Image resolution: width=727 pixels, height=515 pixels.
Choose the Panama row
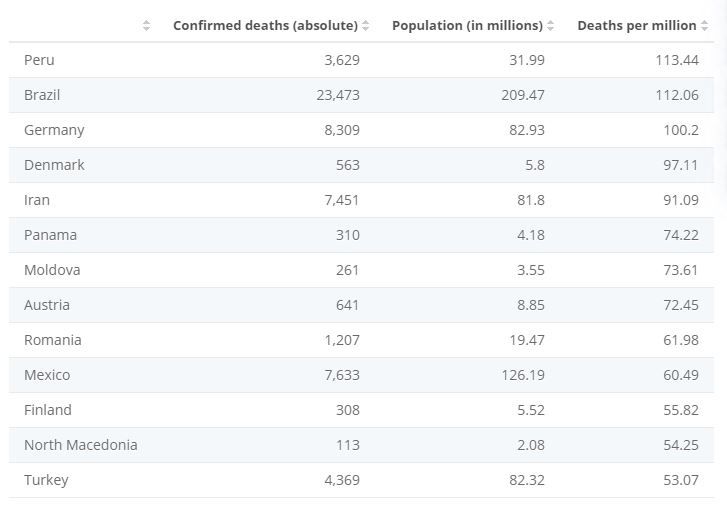point(50,235)
